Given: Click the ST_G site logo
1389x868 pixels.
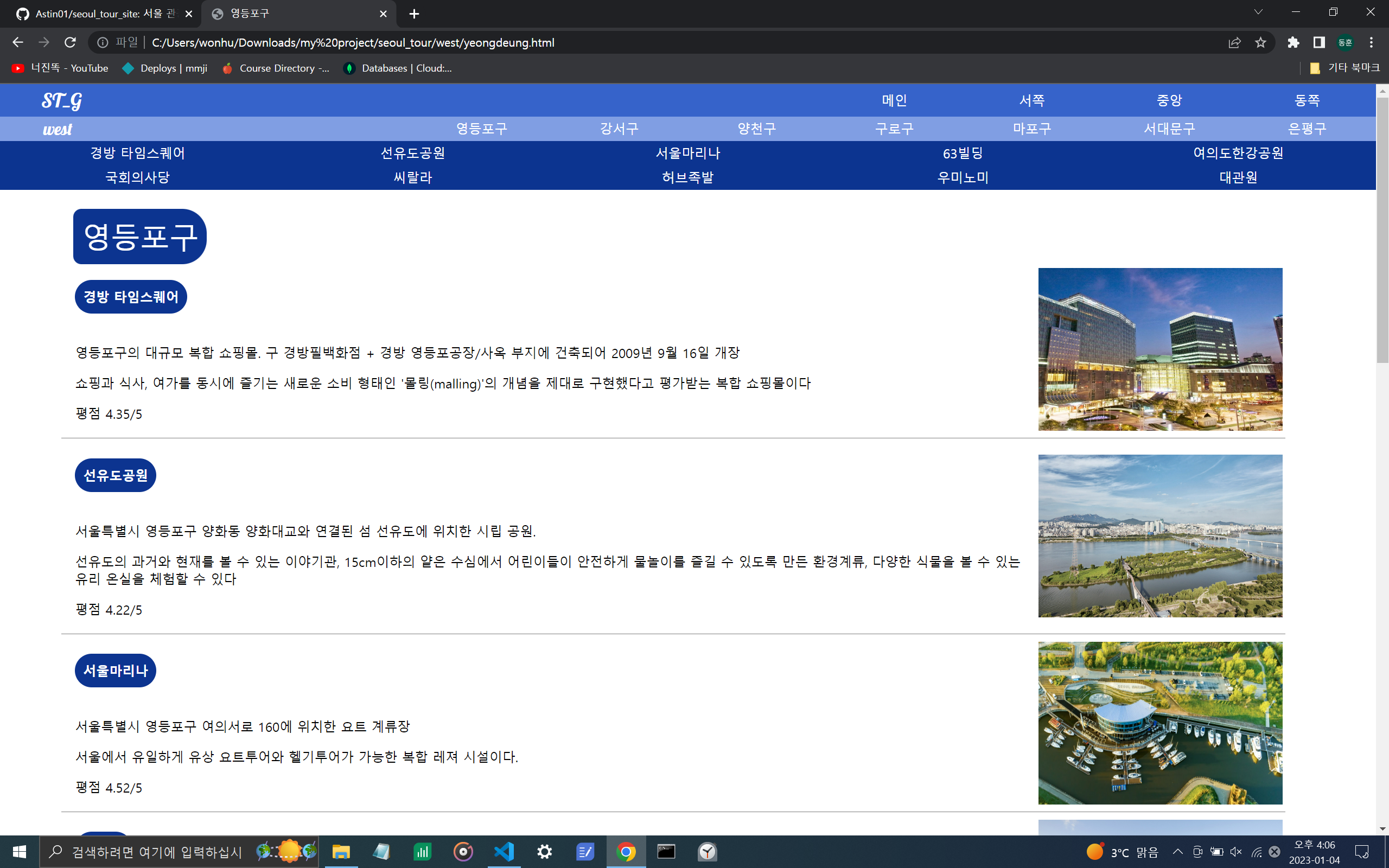Looking at the screenshot, I should 61,101.
